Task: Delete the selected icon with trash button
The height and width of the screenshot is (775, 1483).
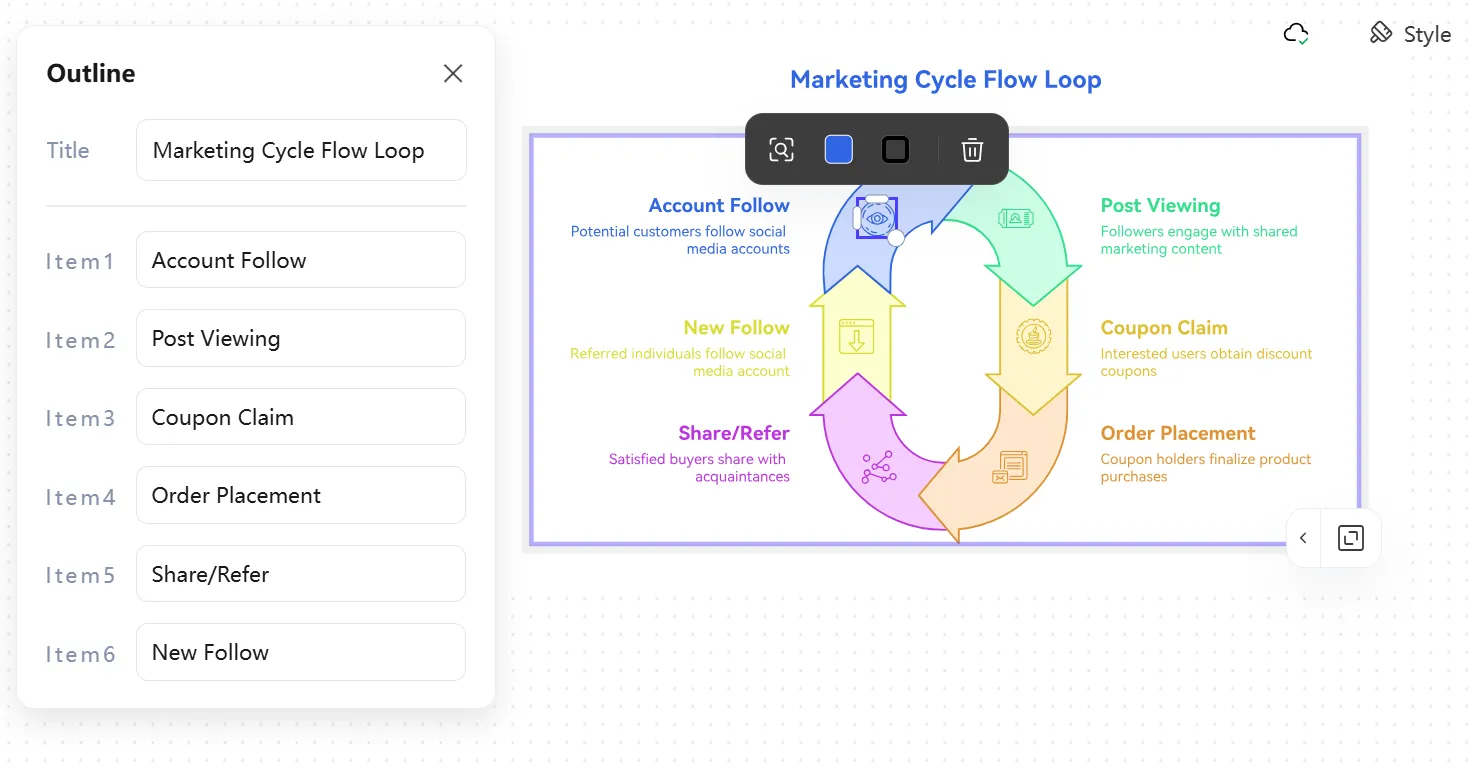Action: [972, 150]
